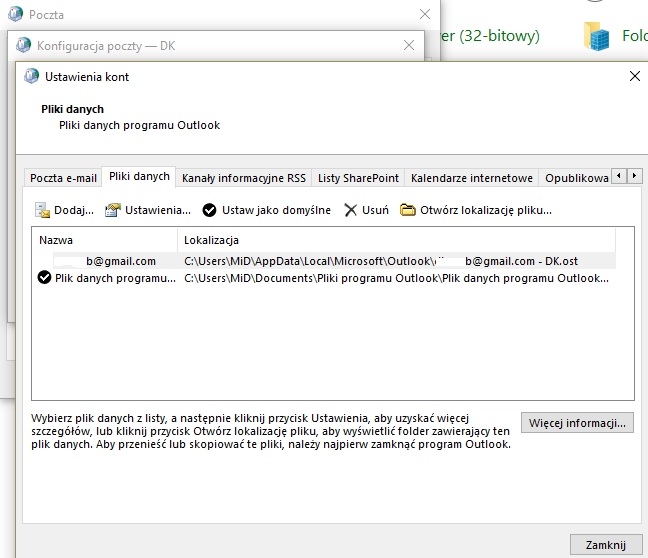Image resolution: width=648 pixels, height=558 pixels.
Task: Click Usuń label to remove data file
Action: tap(375, 210)
